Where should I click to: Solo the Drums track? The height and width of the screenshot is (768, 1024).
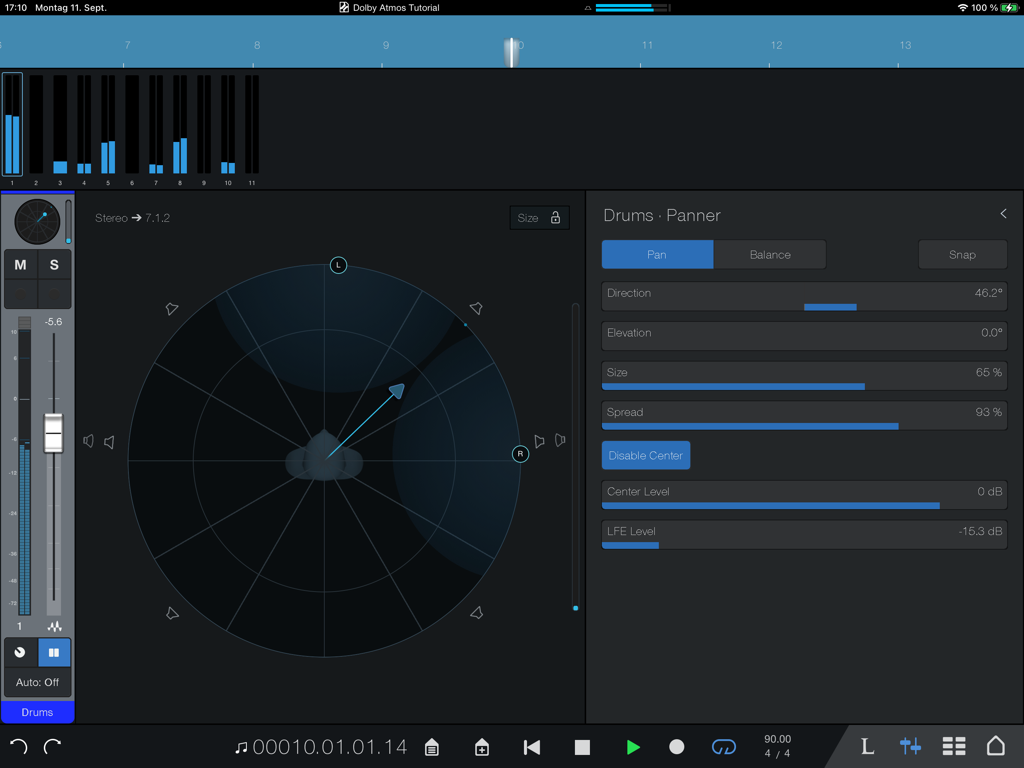pos(54,264)
